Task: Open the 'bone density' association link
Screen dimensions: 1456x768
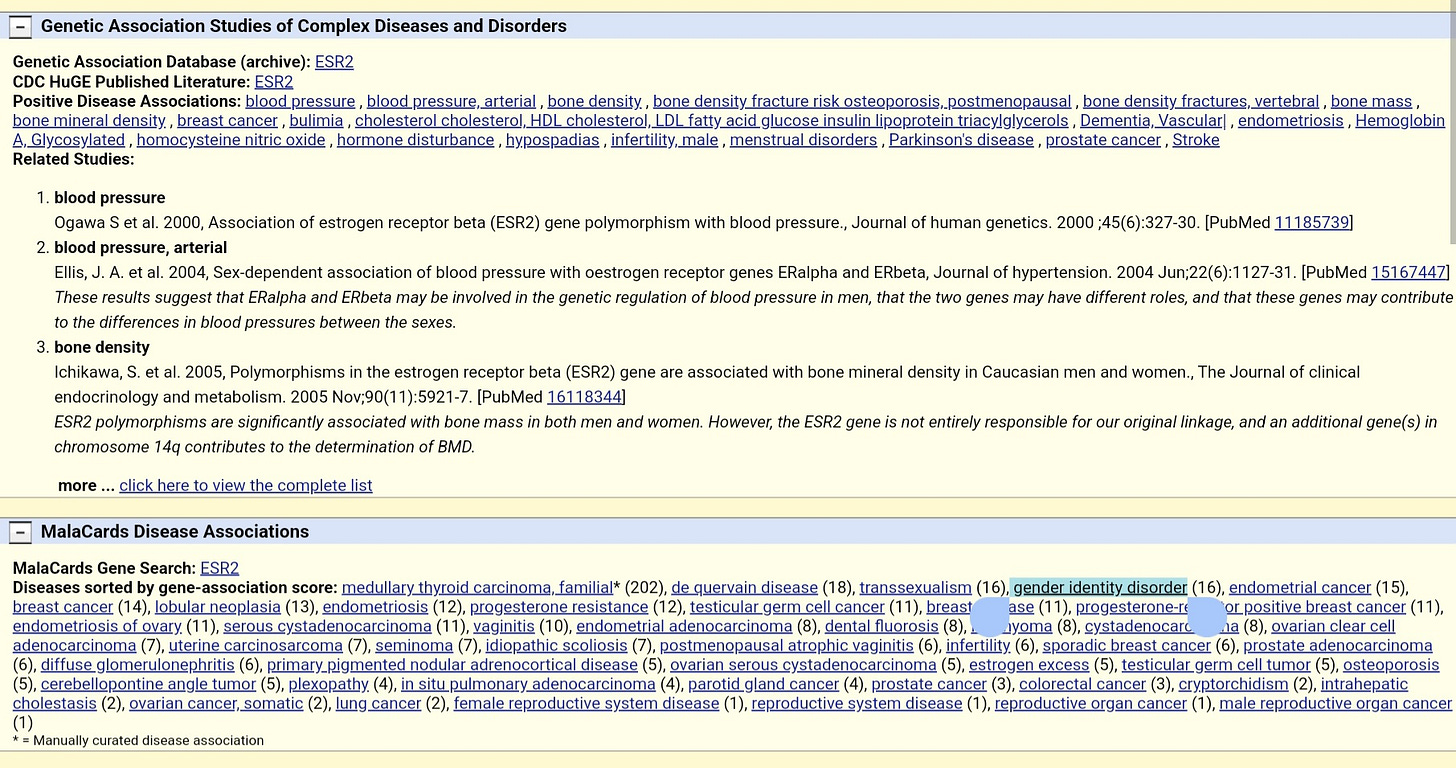Action: click(x=595, y=101)
